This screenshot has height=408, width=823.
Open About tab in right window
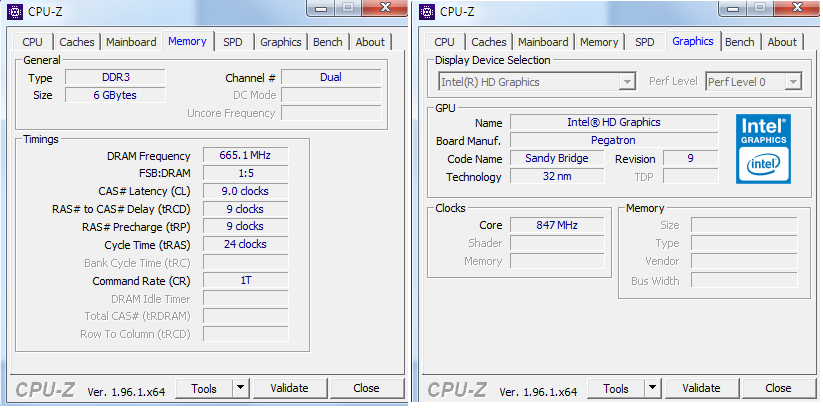point(782,42)
